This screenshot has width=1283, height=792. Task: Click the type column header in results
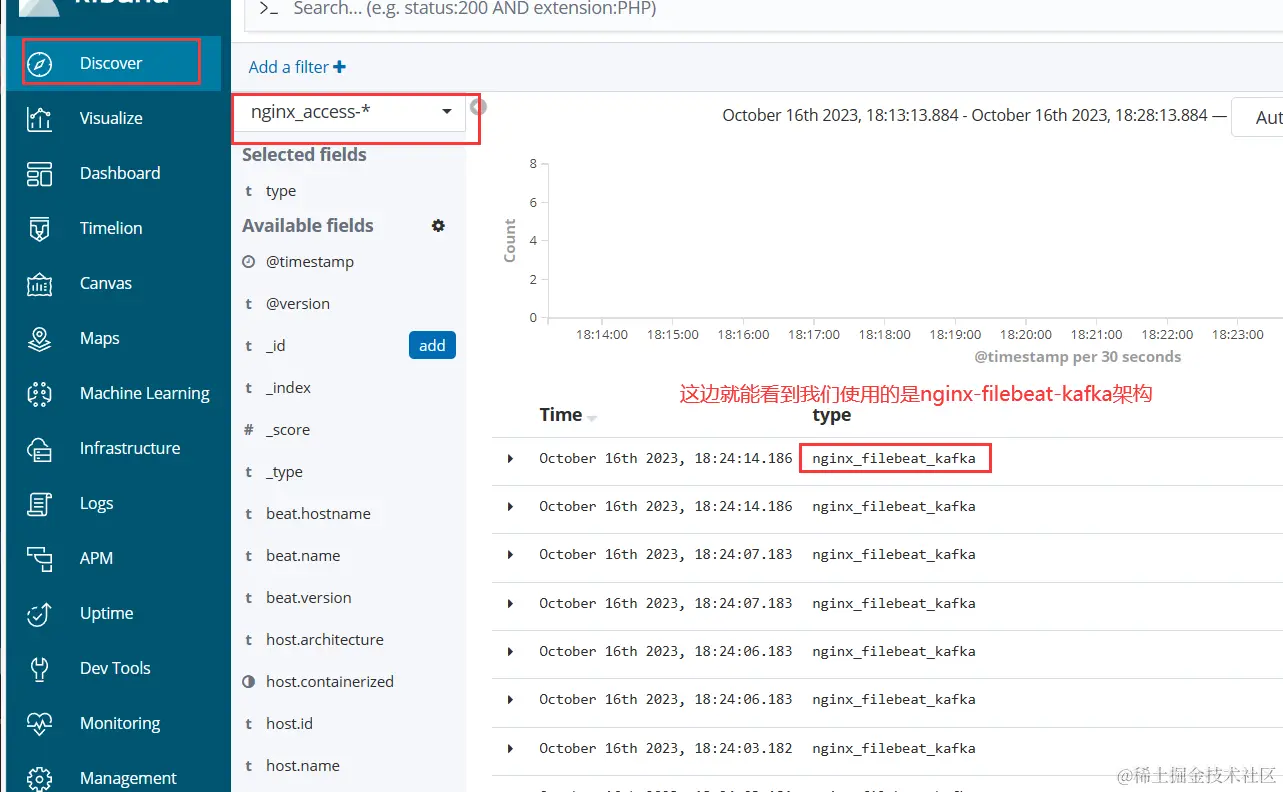click(832, 415)
